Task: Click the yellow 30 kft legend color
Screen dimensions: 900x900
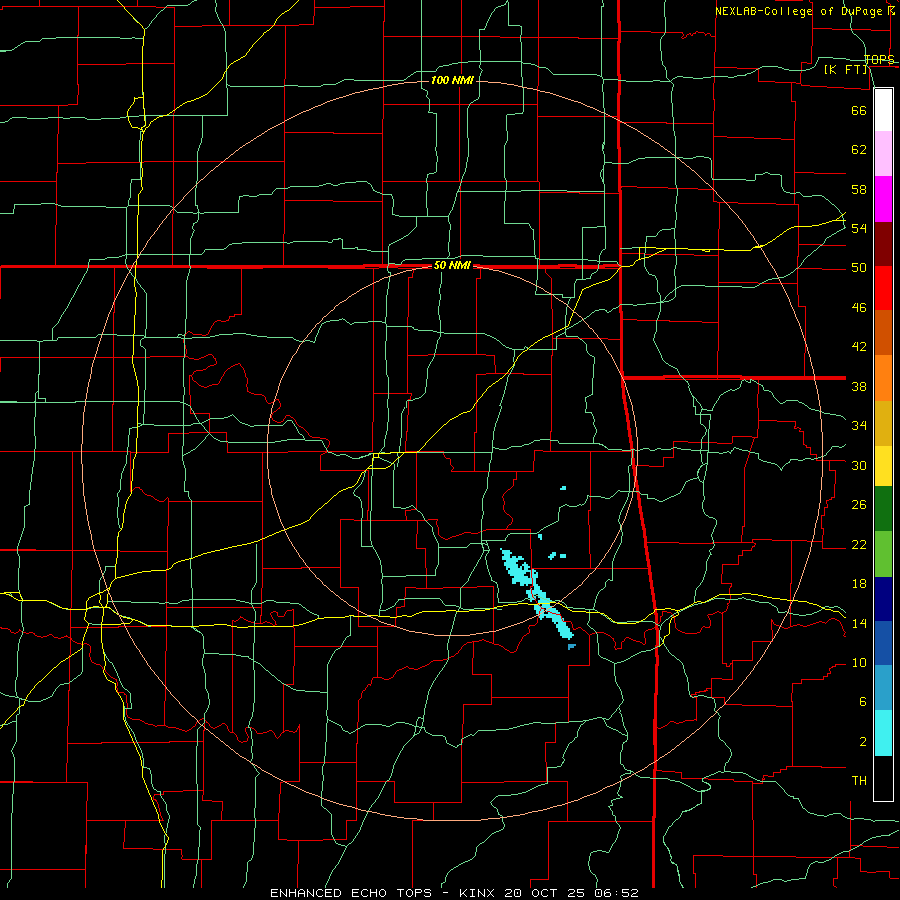Action: tap(883, 466)
